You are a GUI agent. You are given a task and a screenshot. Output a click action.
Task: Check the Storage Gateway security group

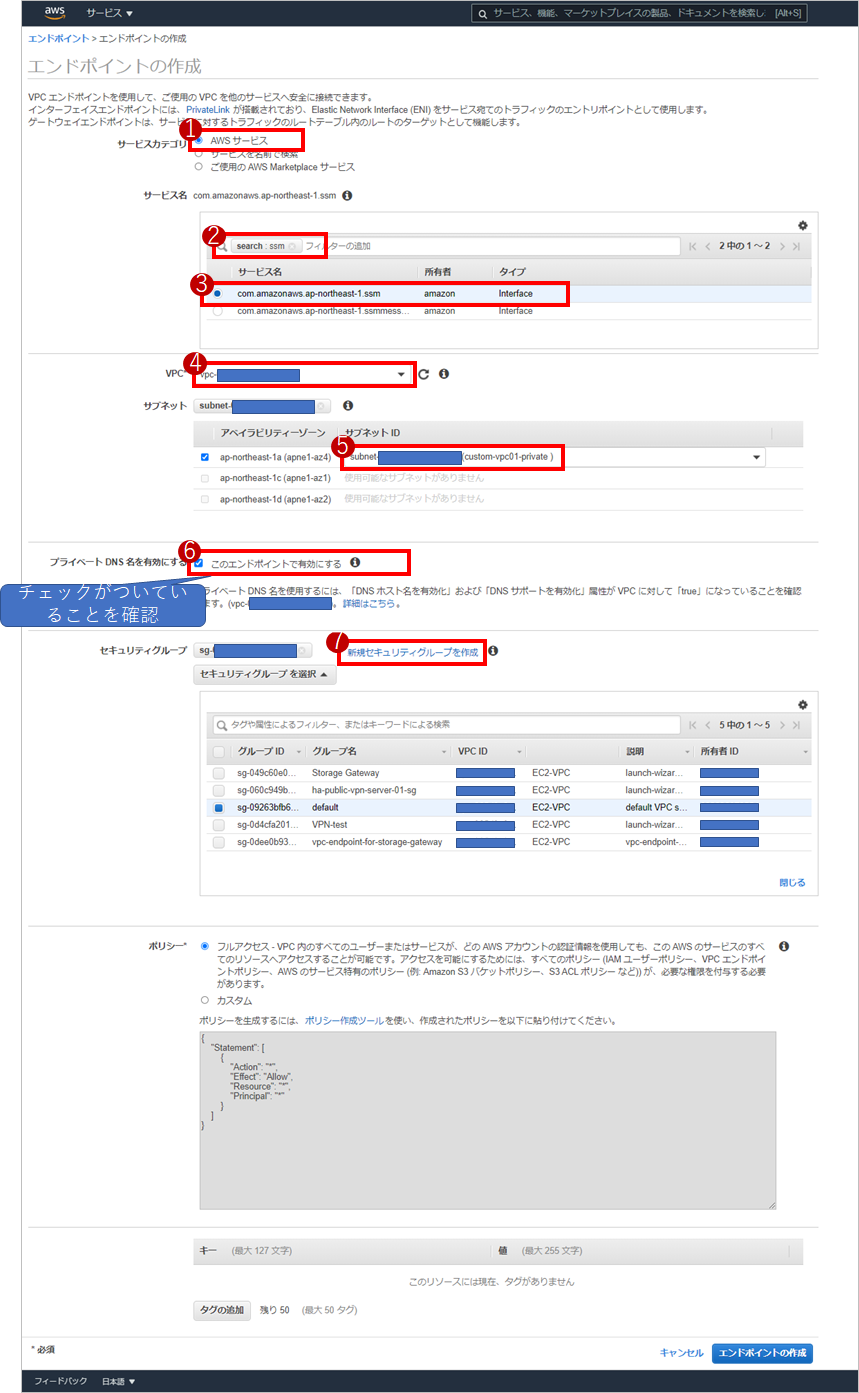pyautogui.click(x=218, y=773)
